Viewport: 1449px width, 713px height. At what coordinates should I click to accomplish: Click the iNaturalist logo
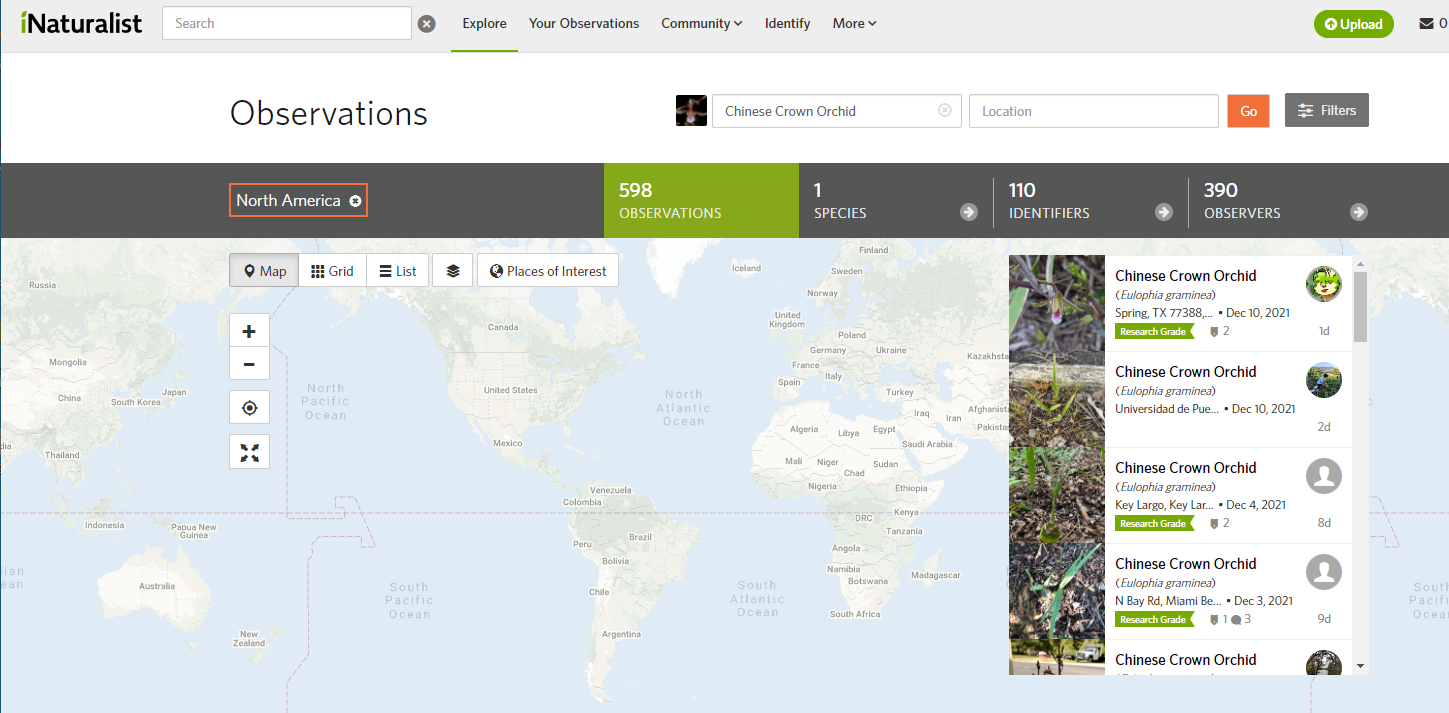(82, 22)
